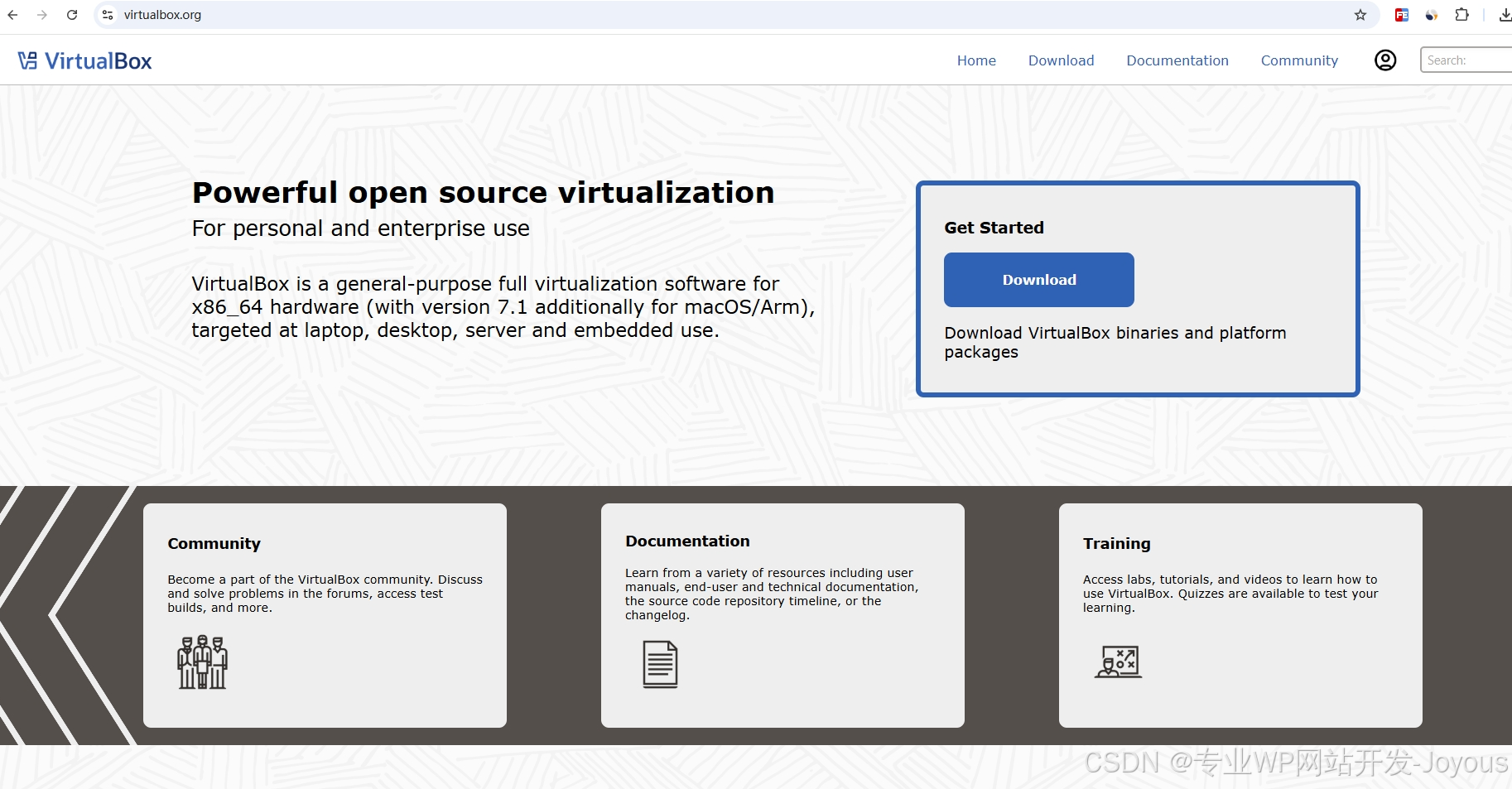Click the VirtualBox logo
The height and width of the screenshot is (789, 1512).
click(x=84, y=60)
